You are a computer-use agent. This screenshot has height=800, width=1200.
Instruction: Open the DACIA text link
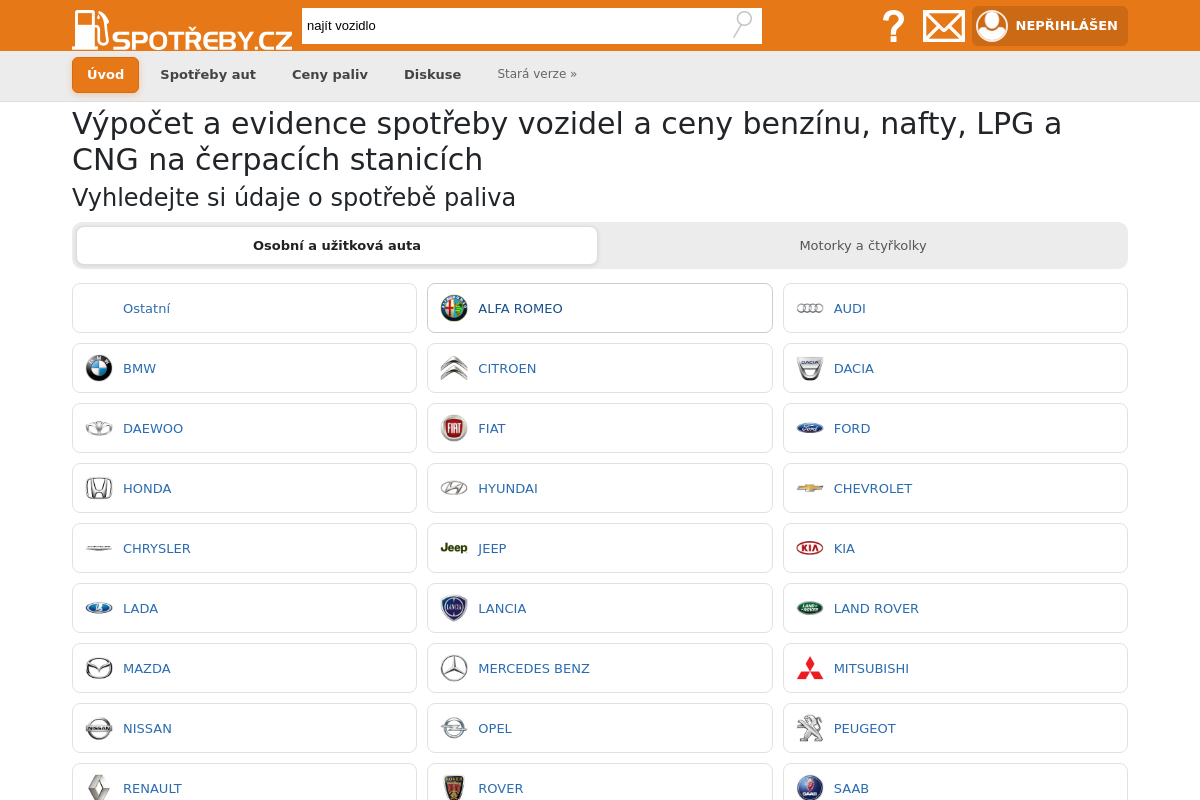click(854, 368)
